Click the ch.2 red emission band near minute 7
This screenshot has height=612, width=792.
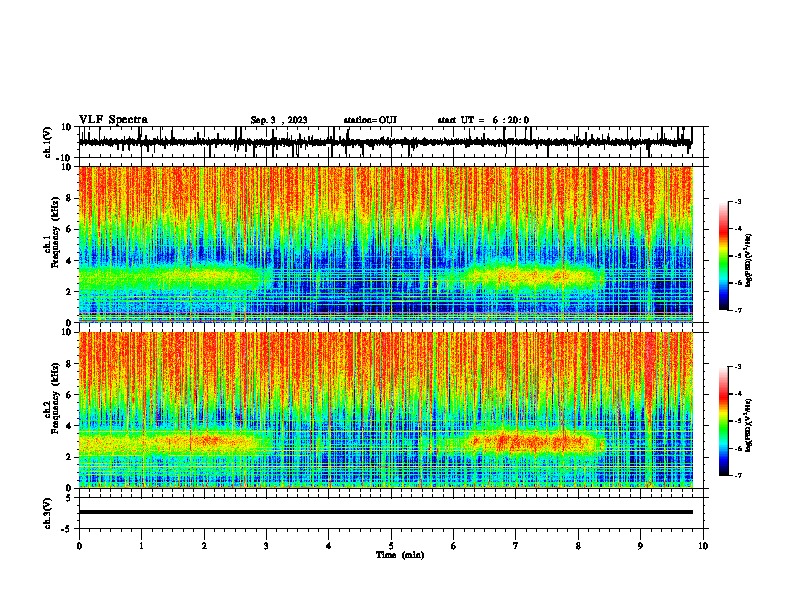(533, 443)
